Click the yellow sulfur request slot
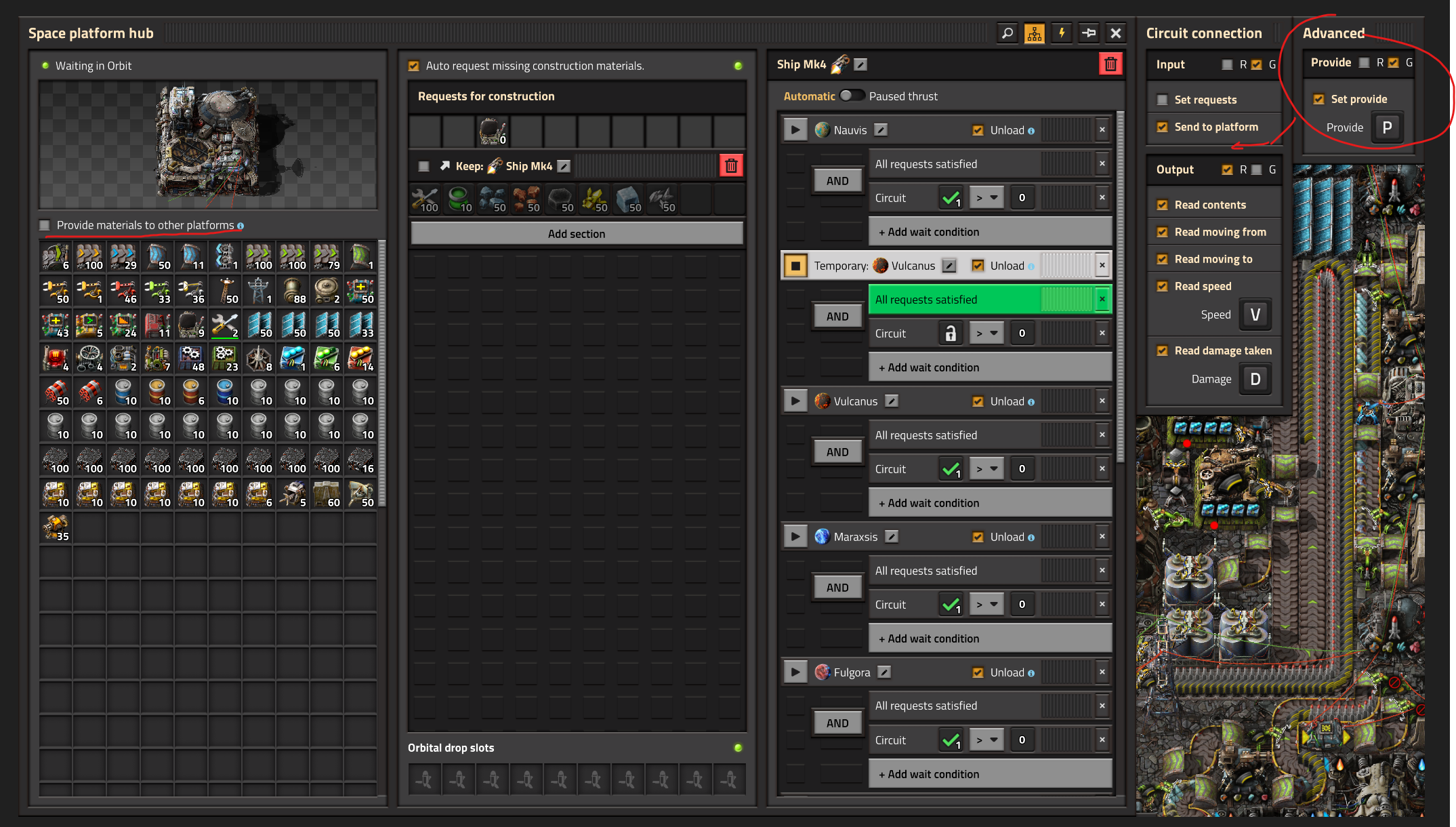Image resolution: width=1456 pixels, height=827 pixels. click(595, 200)
